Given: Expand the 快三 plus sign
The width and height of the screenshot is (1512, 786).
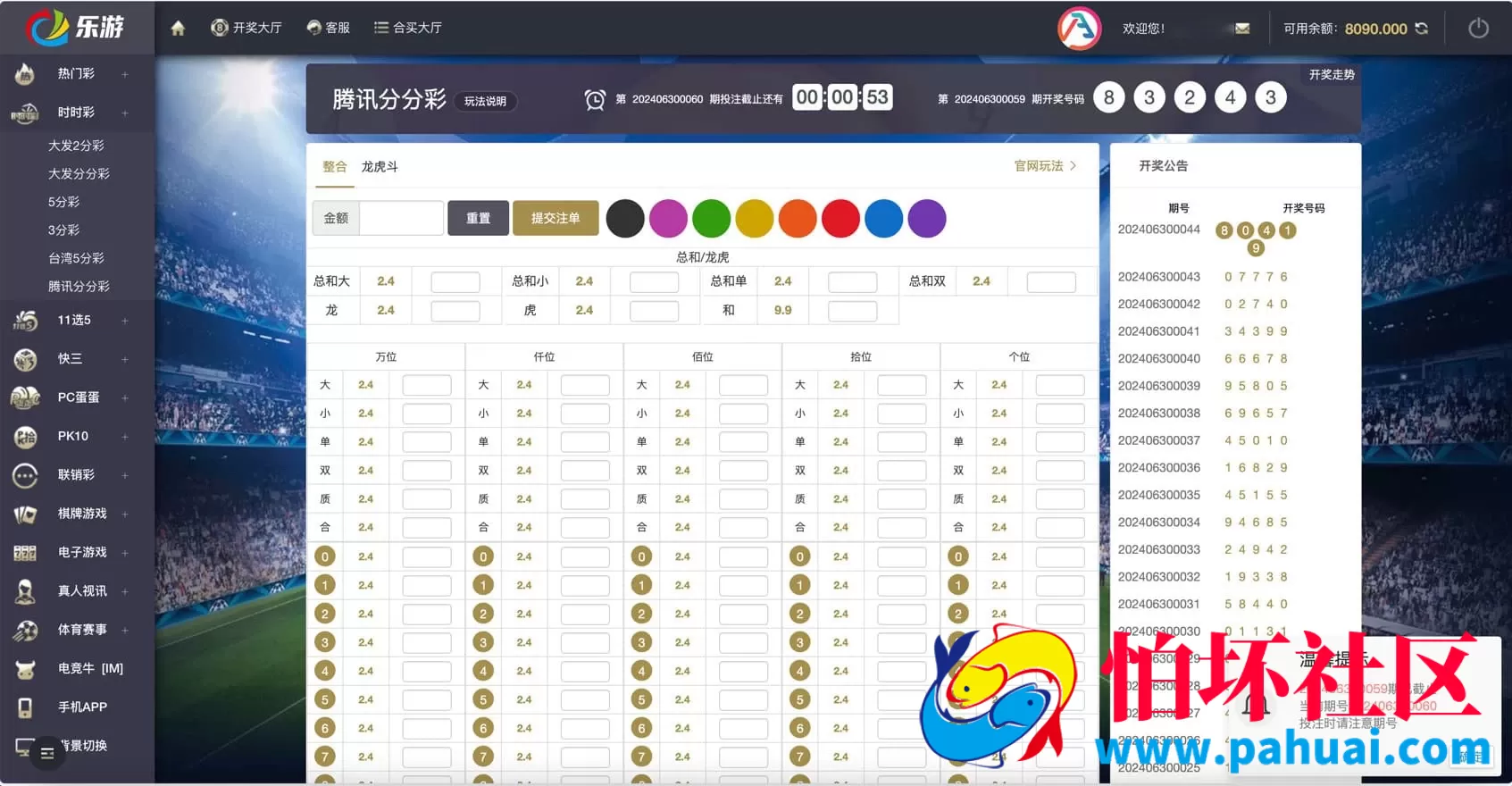Looking at the screenshot, I should [x=125, y=359].
